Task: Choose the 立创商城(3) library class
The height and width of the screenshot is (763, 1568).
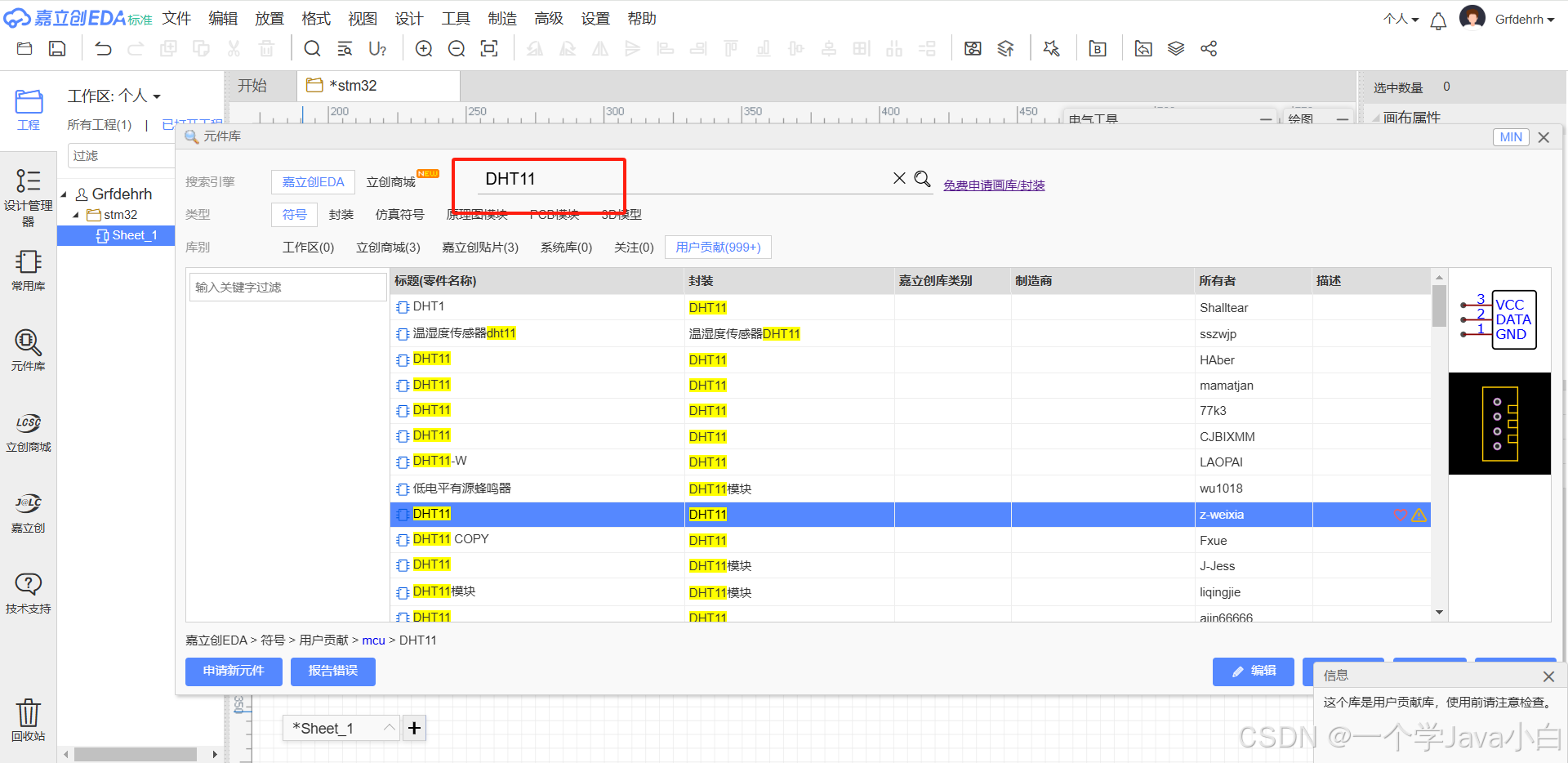Action: pyautogui.click(x=388, y=247)
